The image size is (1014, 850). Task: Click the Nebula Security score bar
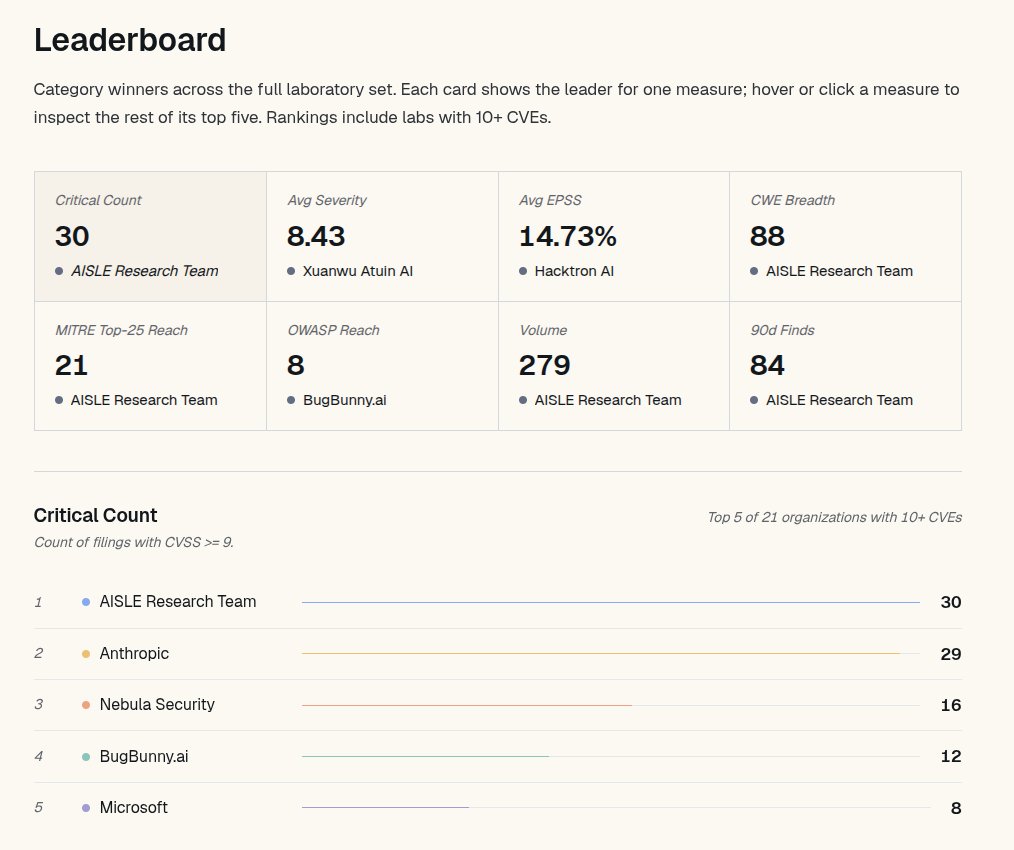[x=610, y=705]
